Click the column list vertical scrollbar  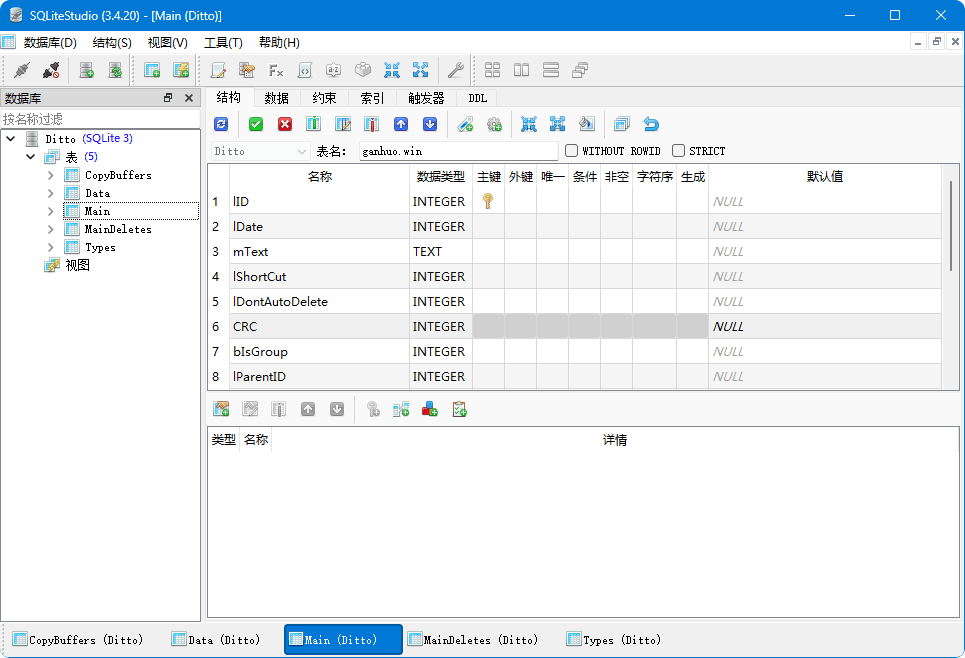(951, 225)
